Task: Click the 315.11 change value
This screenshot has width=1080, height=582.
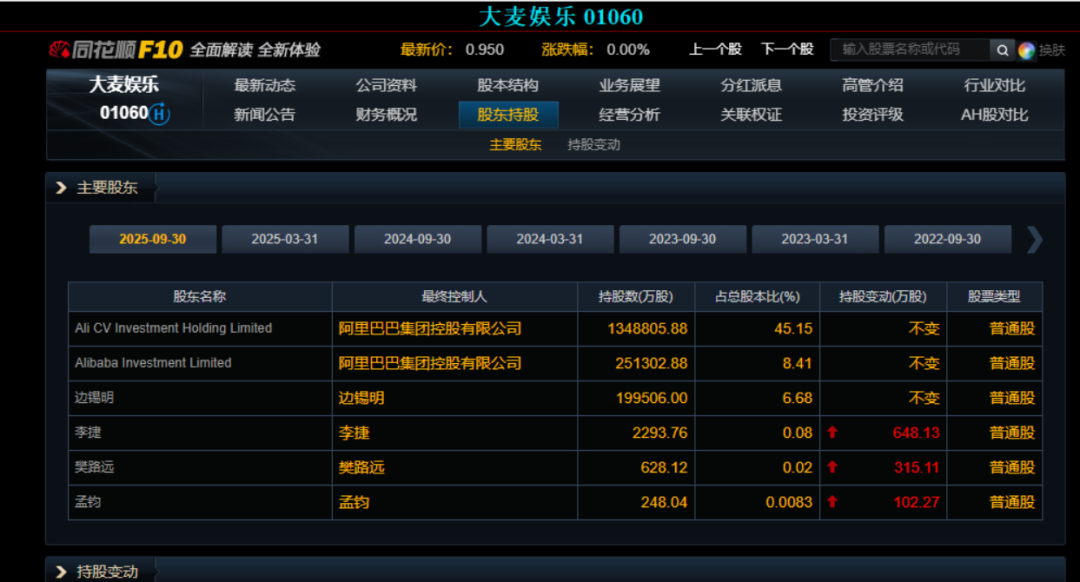Action: pyautogui.click(x=917, y=467)
